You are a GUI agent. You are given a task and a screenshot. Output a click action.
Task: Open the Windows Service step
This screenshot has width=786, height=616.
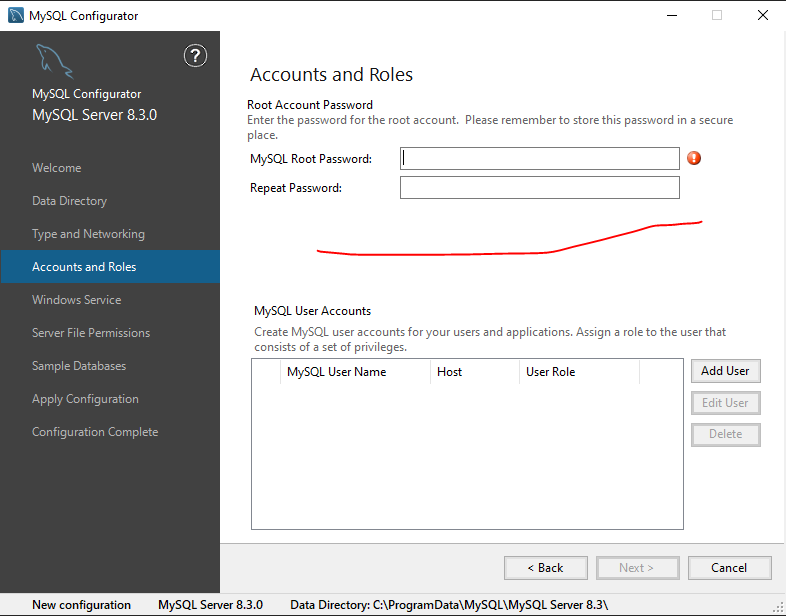pyautogui.click(x=77, y=300)
